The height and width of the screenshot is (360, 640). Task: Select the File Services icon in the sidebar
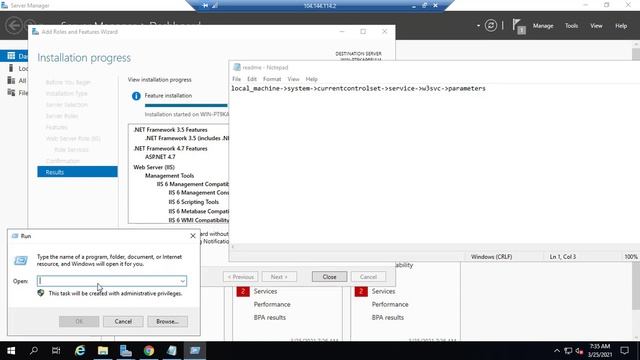(11, 93)
